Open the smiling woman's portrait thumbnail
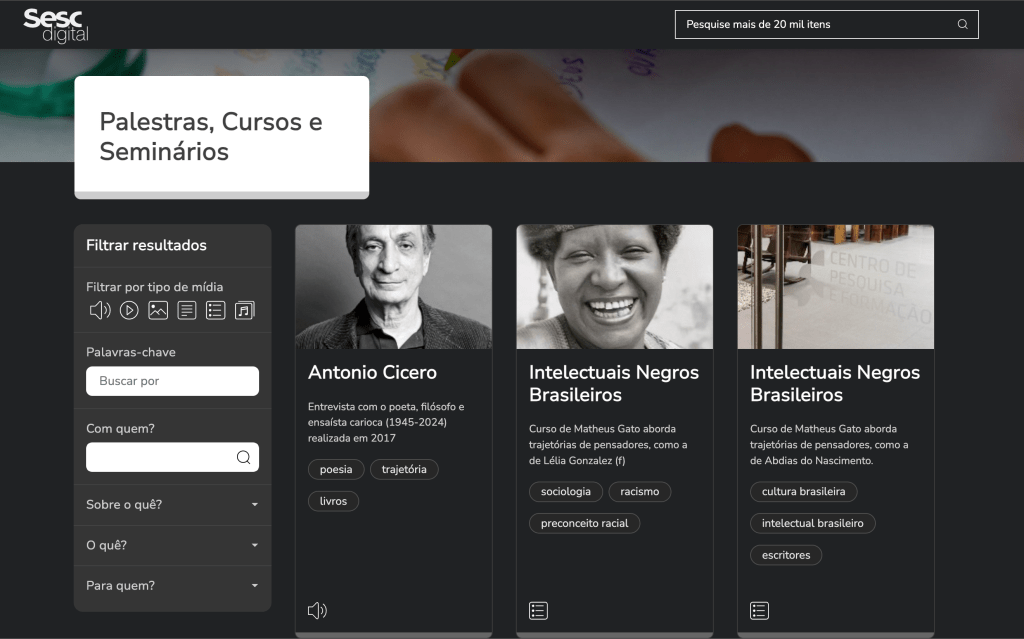This screenshot has height=639, width=1024. click(614, 287)
